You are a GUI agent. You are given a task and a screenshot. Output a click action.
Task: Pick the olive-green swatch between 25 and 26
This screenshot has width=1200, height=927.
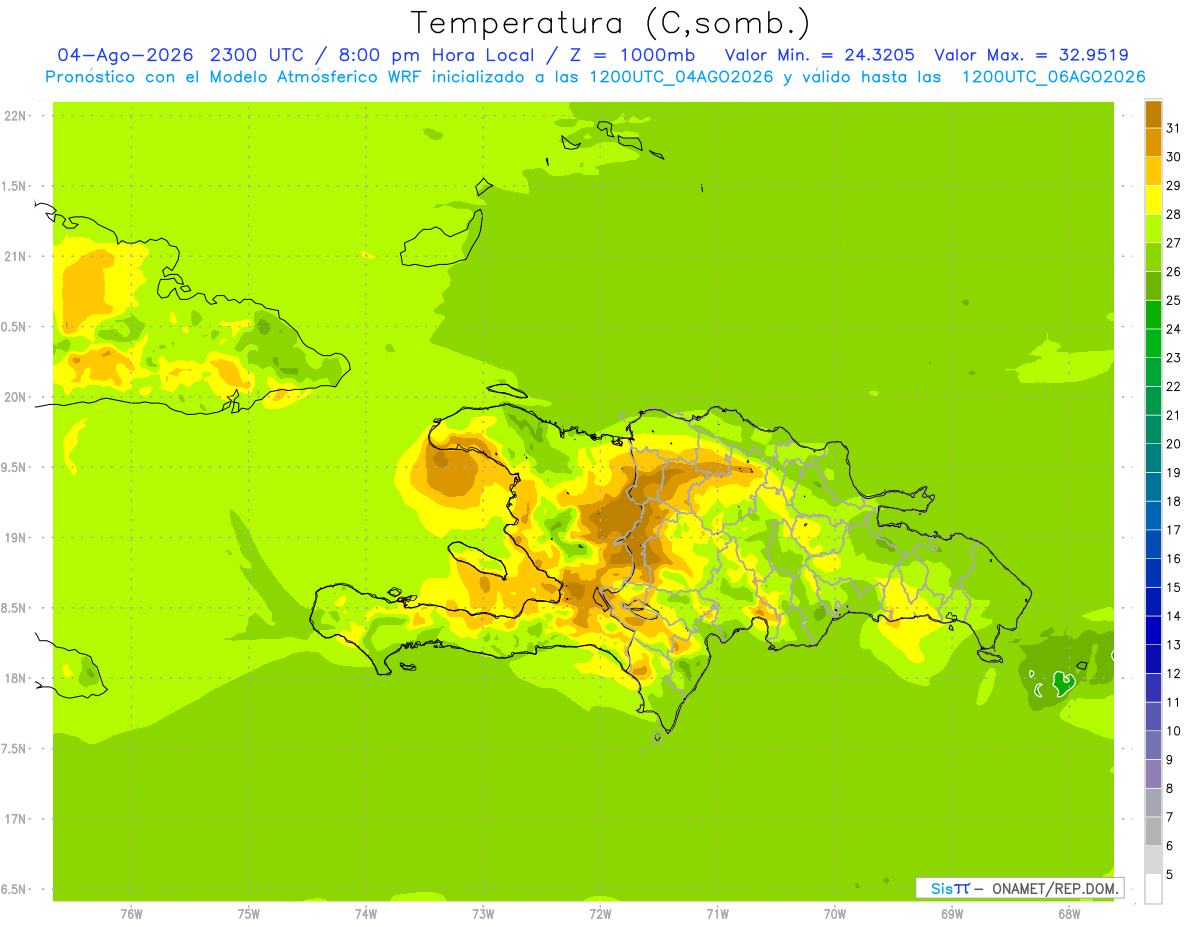[1153, 286]
